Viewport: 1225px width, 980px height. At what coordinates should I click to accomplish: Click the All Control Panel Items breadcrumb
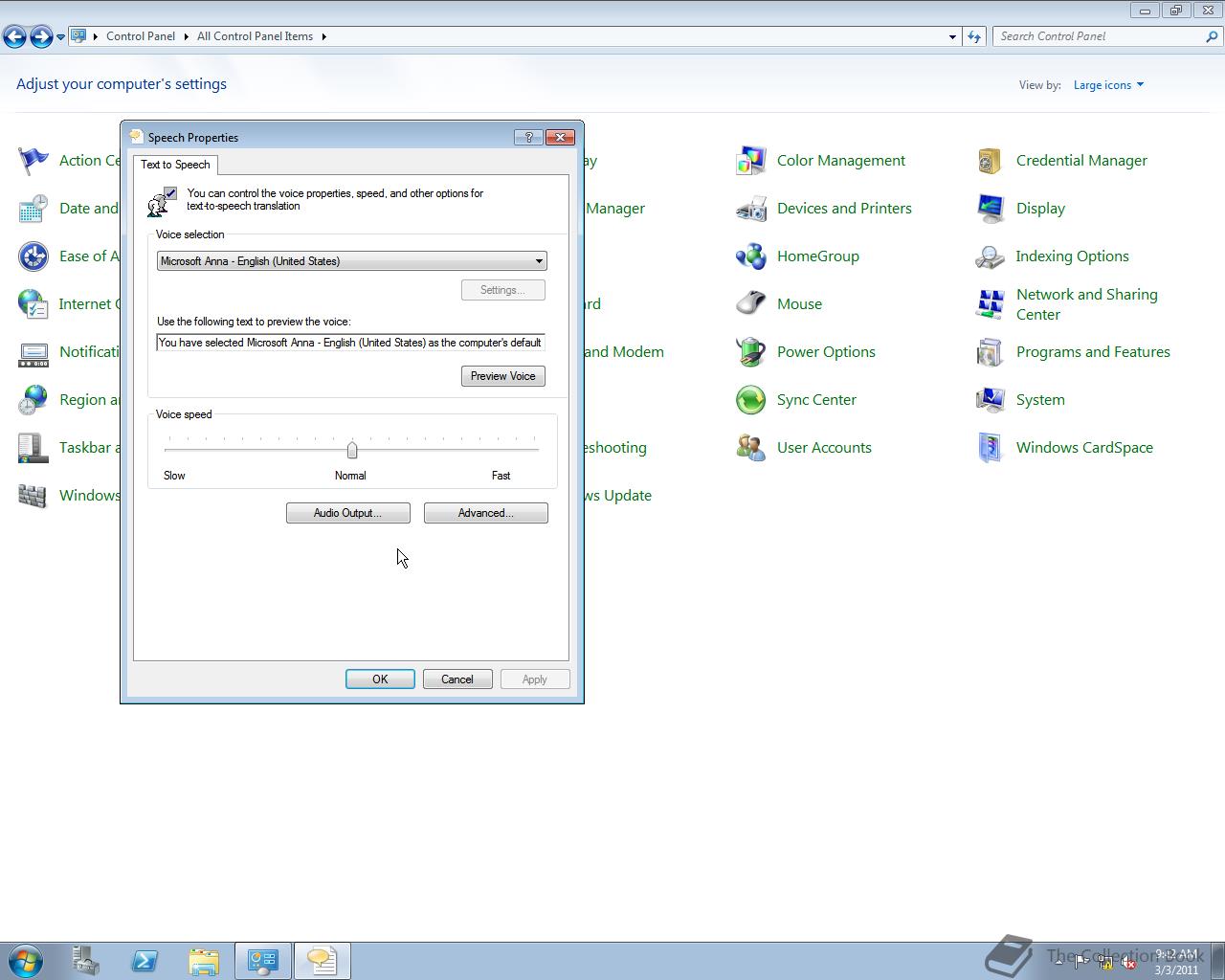(255, 36)
